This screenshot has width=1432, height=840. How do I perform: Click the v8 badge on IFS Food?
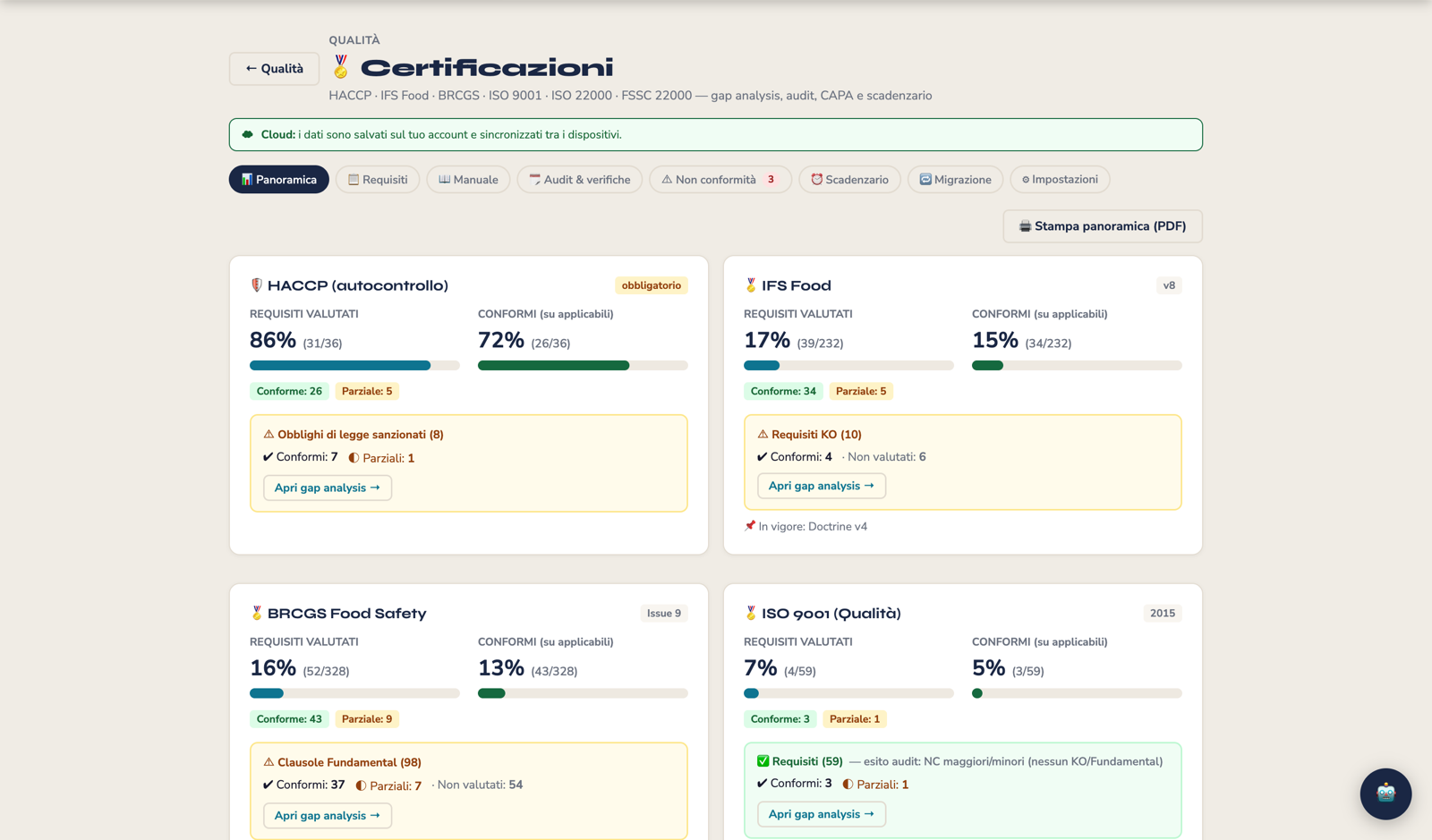click(1169, 285)
